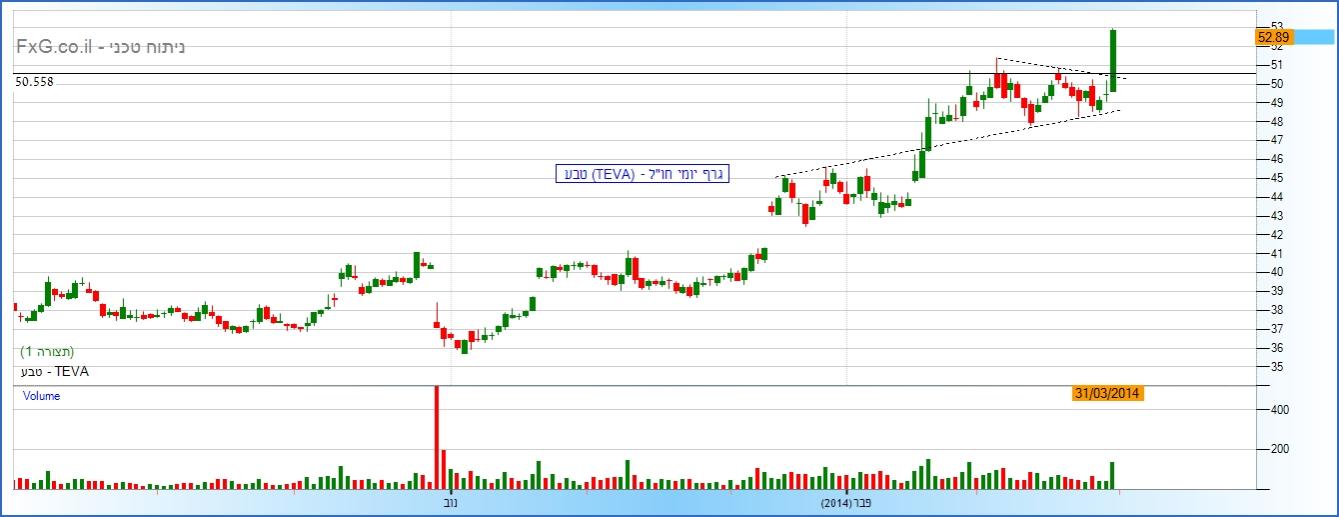This screenshot has height=517, width=1339.
Task: Click the green (תצורה 1) label
Action: pyautogui.click(x=47, y=352)
